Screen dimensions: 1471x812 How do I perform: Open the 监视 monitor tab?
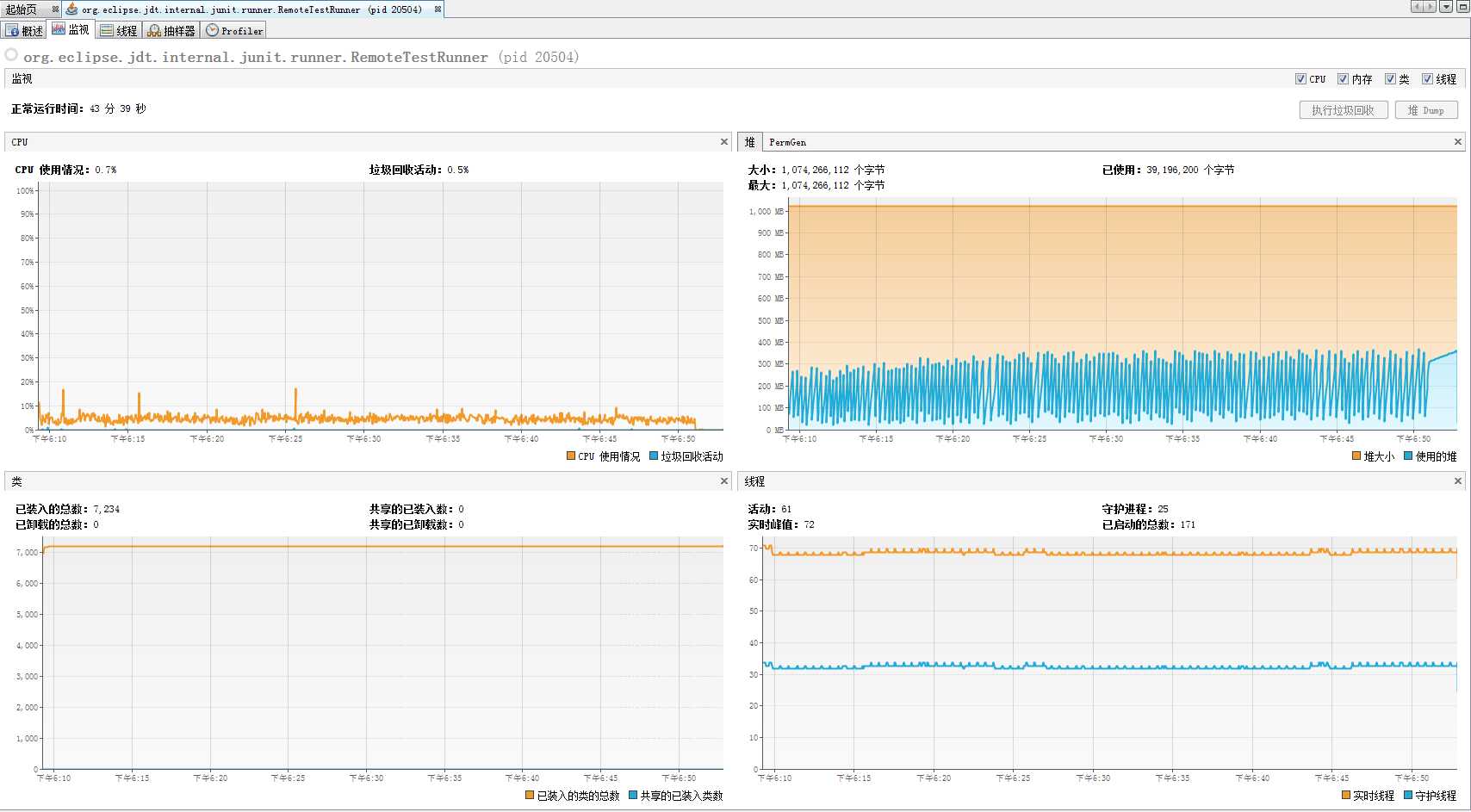[x=71, y=29]
